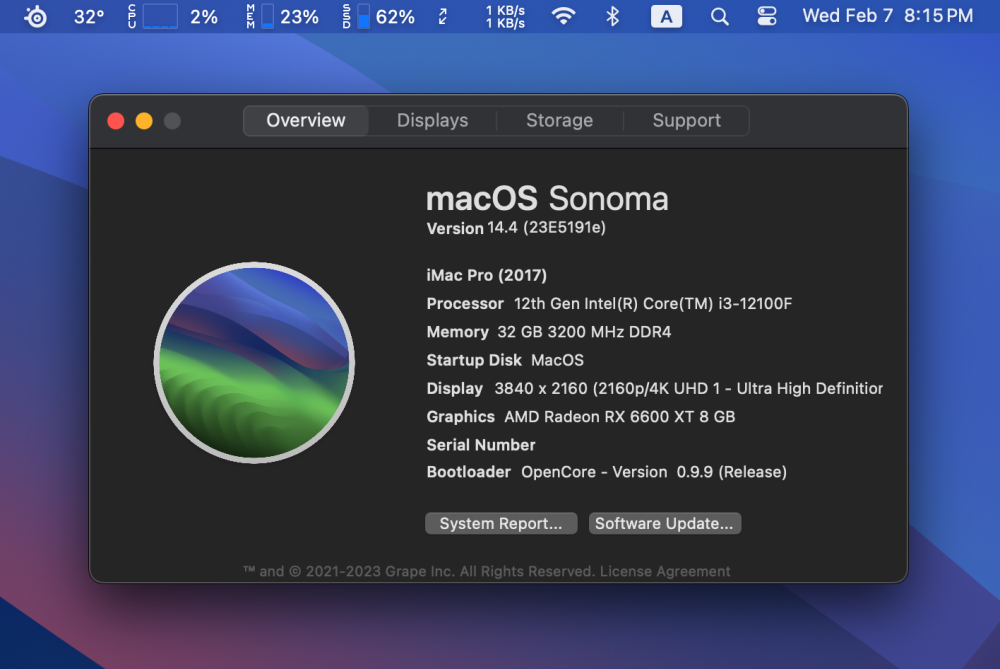Click the Bootloader OpenCore version value
This screenshot has width=1000, height=669.
654,472
